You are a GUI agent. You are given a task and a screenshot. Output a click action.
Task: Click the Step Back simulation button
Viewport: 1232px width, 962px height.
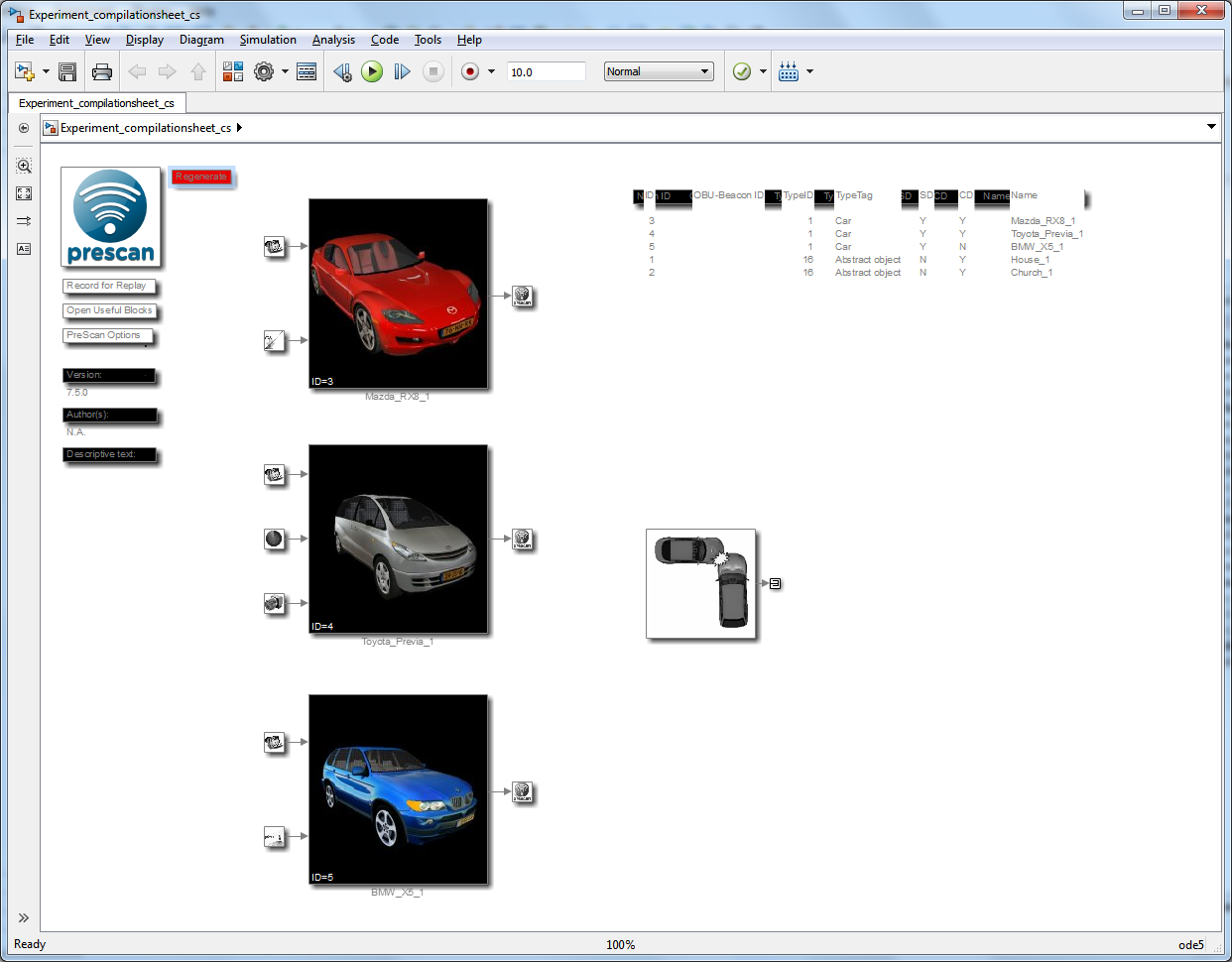tap(342, 71)
